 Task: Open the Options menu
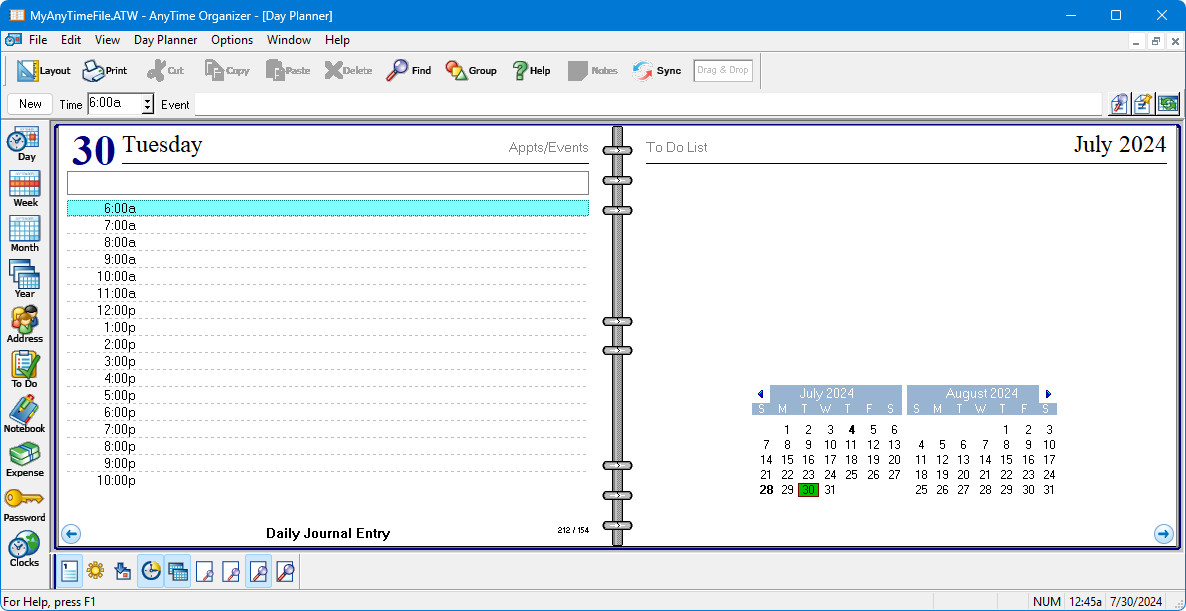click(232, 40)
